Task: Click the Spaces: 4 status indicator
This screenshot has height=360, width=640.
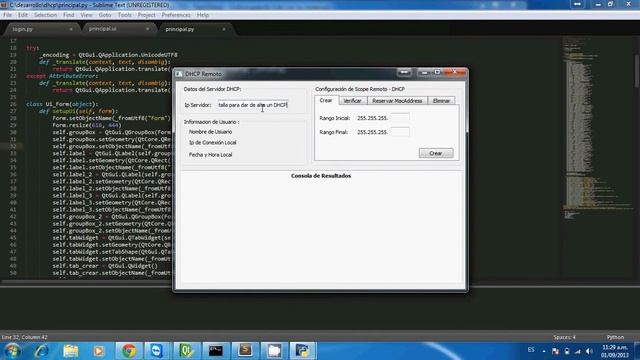Action: click(564, 337)
